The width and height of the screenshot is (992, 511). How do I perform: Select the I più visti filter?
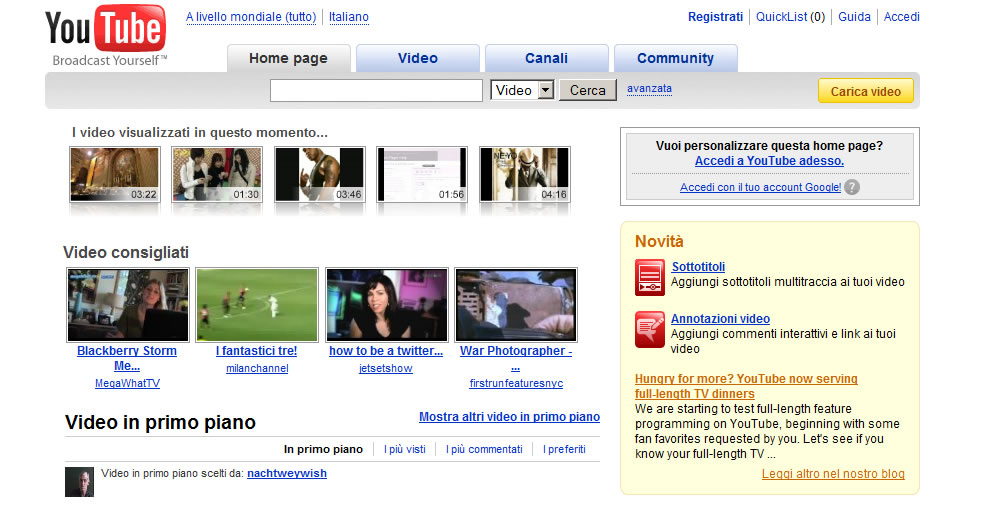point(405,449)
